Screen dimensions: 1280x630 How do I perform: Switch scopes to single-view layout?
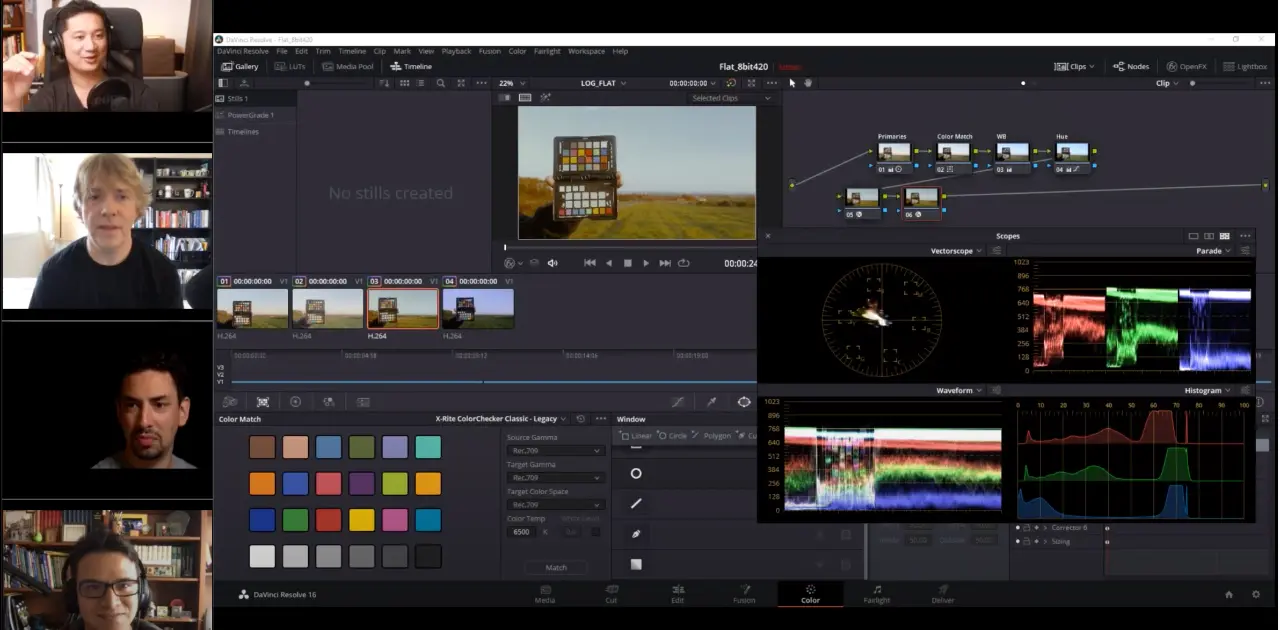point(1193,236)
